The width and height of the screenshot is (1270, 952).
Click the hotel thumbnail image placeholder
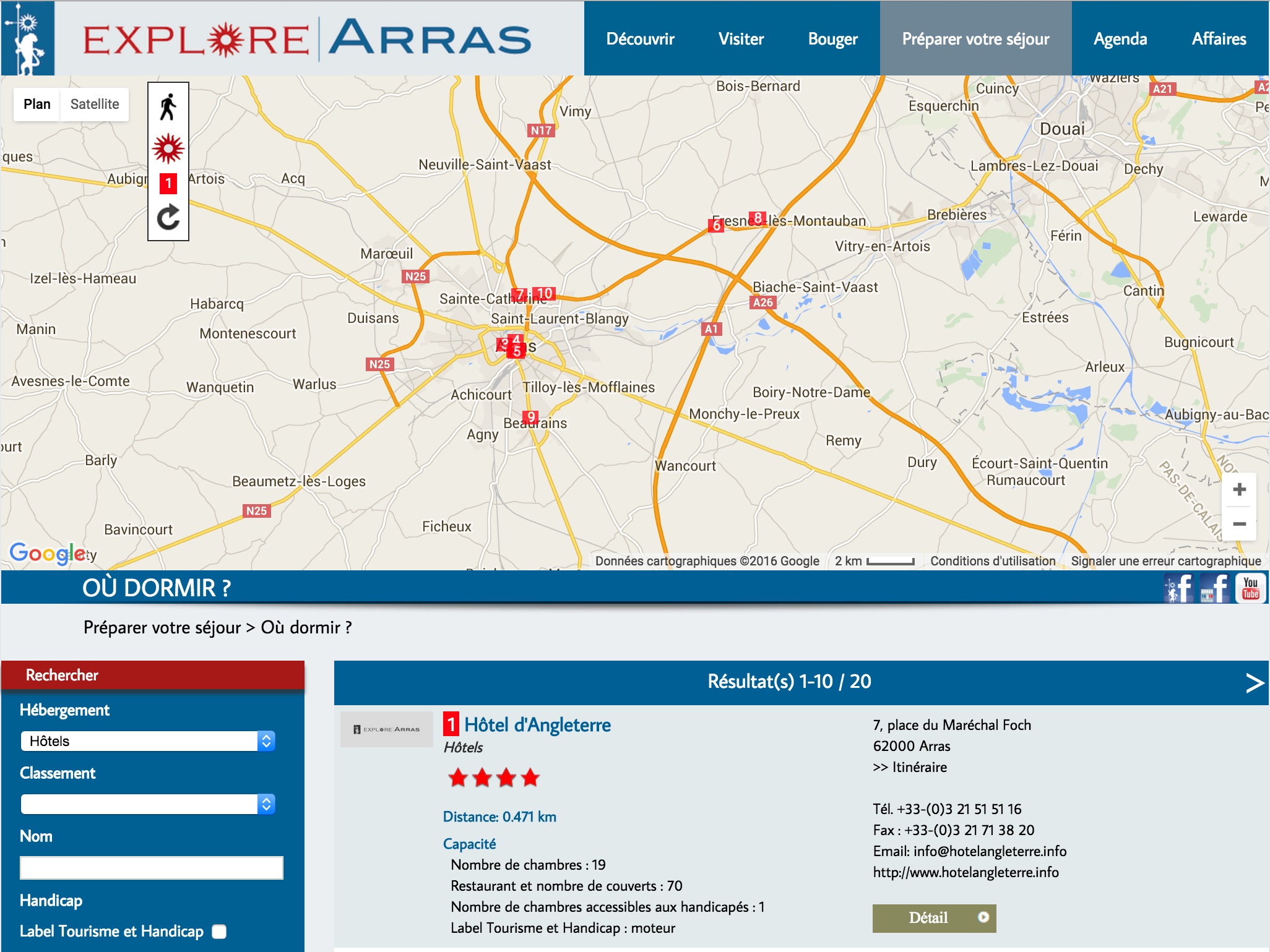(386, 729)
